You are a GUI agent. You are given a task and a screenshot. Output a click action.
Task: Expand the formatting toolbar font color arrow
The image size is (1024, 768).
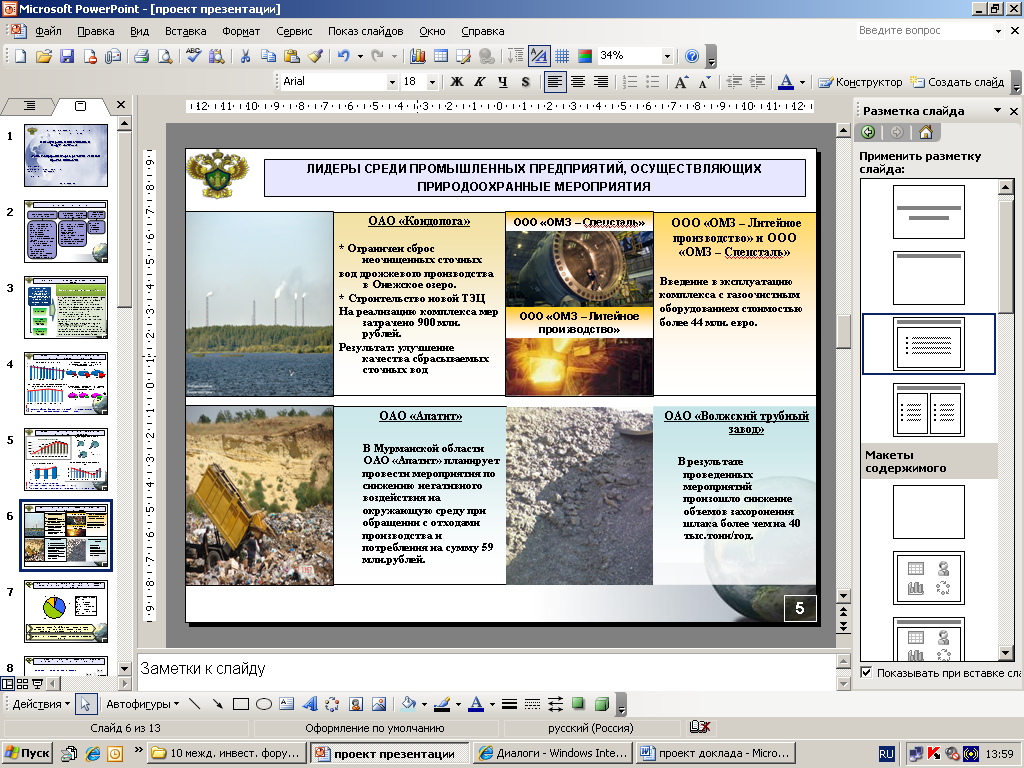coord(802,82)
